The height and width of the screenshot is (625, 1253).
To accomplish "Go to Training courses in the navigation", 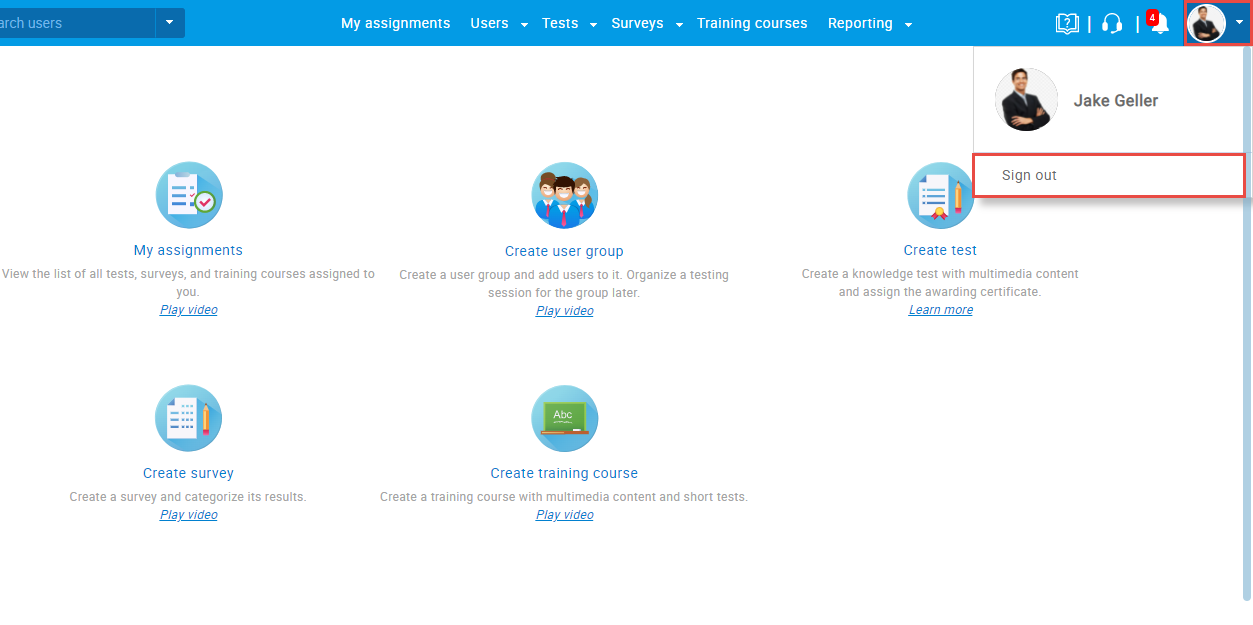I will coord(752,23).
